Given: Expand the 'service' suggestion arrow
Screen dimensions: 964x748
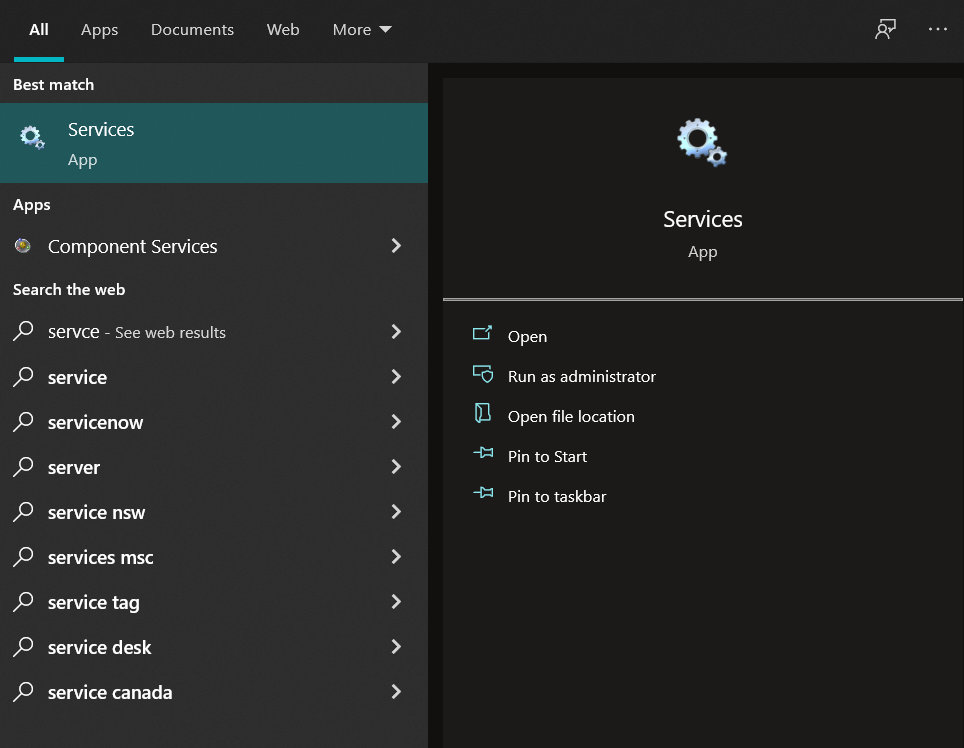Looking at the screenshot, I should 397,377.
